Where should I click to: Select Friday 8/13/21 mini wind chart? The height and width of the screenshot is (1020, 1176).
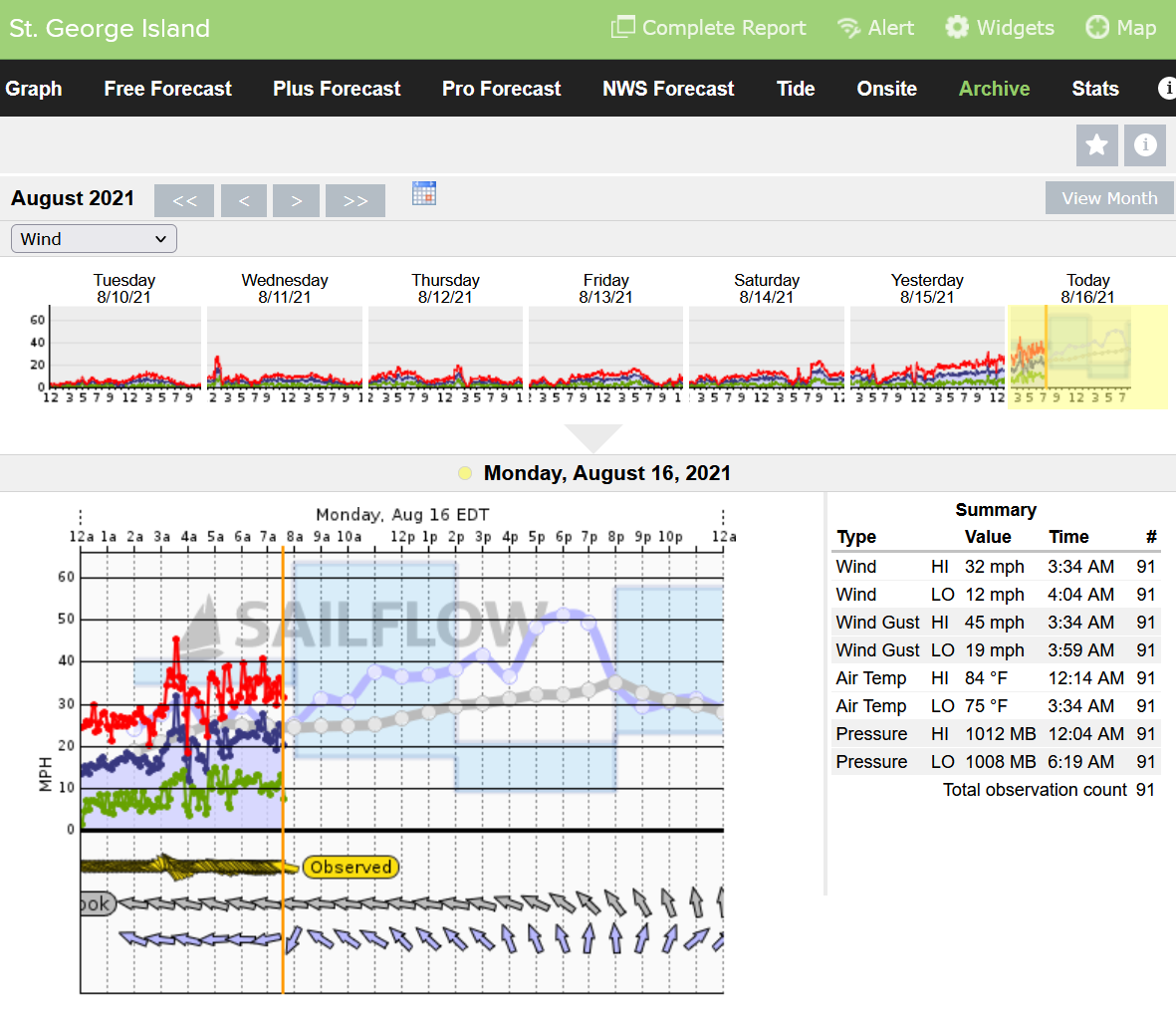coord(606,347)
